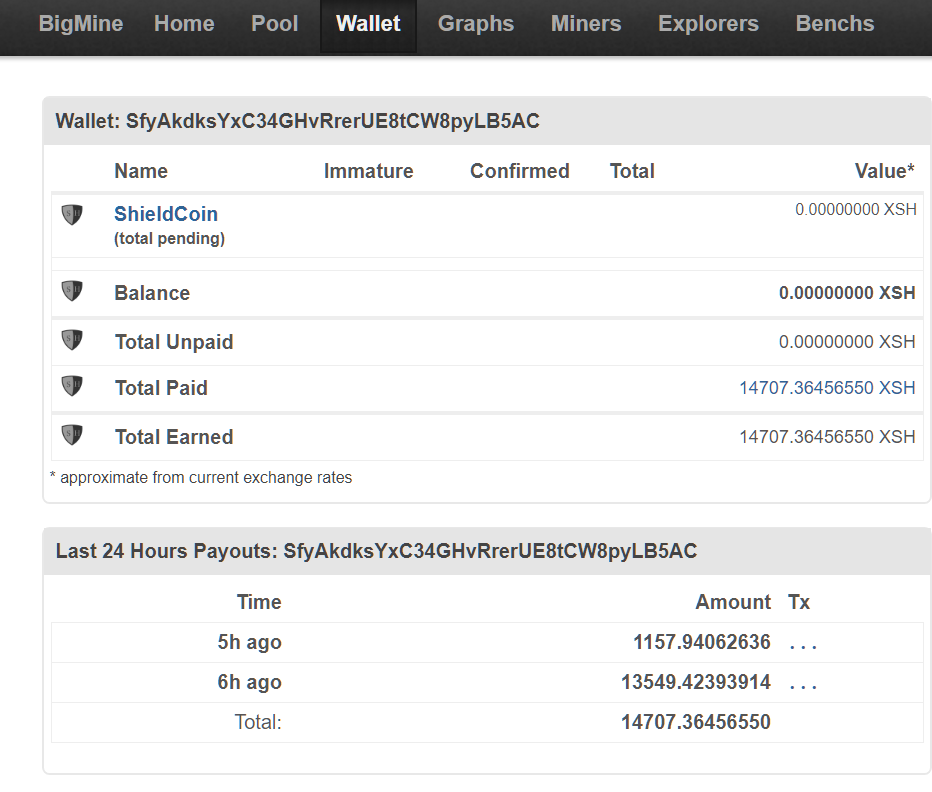This screenshot has height=792, width=932.
Task: Click the Total Paid amount link
Action: coord(827,388)
